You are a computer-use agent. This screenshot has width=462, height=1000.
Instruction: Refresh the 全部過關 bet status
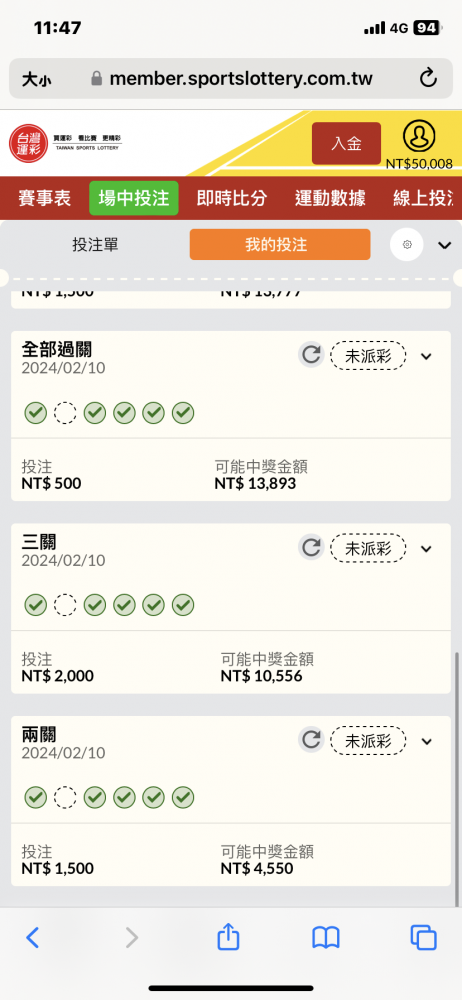311,355
